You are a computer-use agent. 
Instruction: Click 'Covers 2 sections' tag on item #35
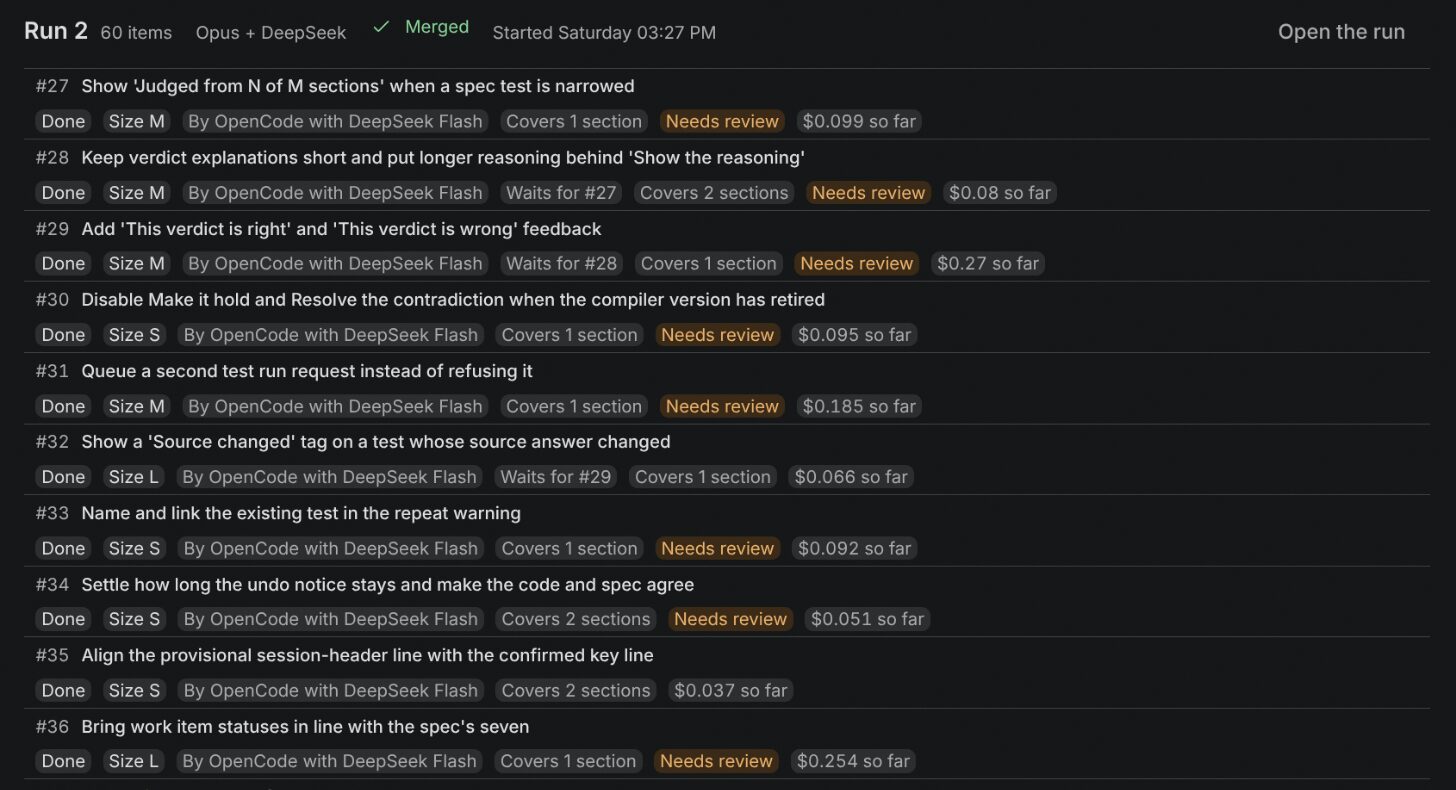576,690
